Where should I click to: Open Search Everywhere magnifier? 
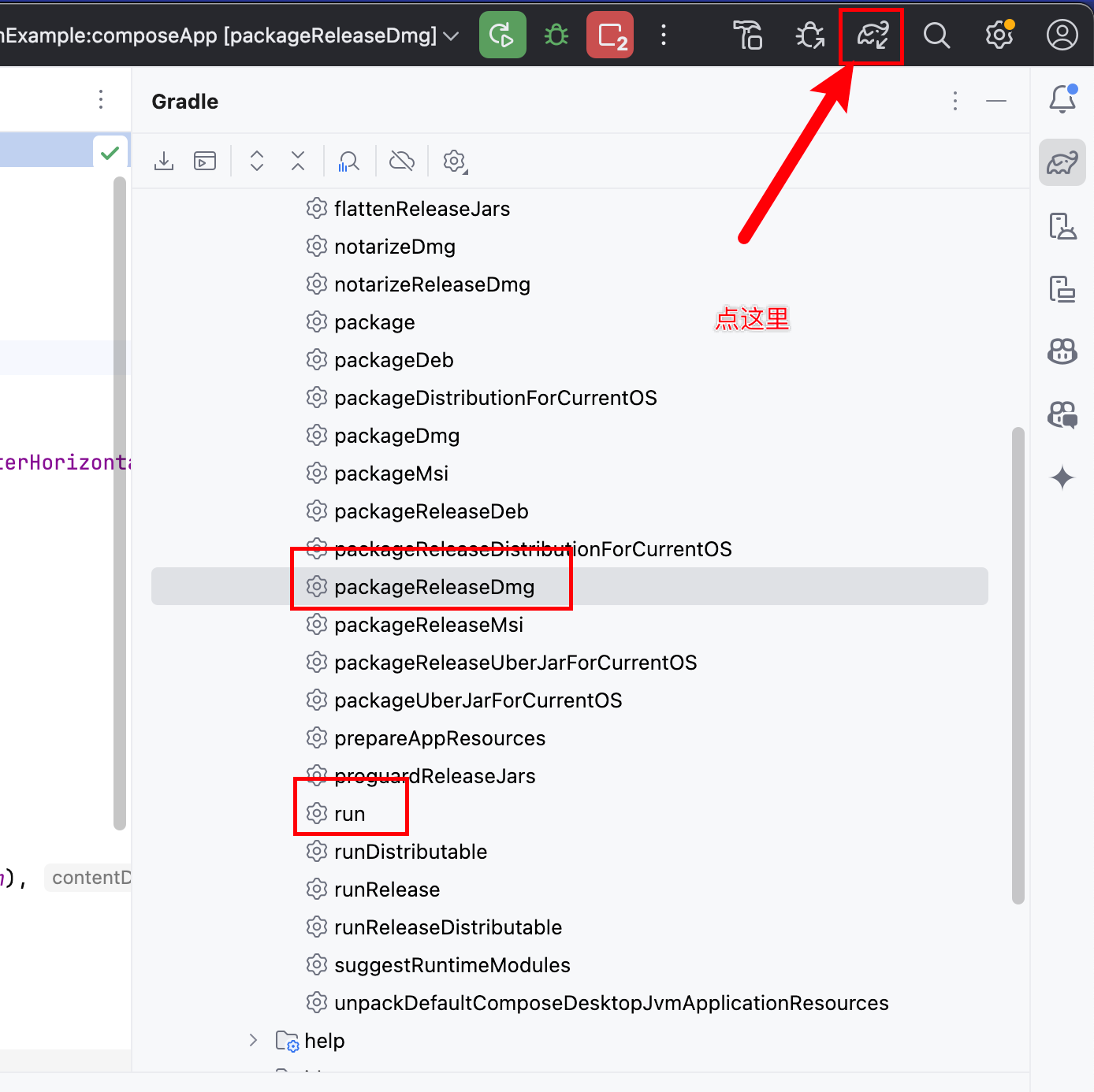pyautogui.click(x=936, y=35)
